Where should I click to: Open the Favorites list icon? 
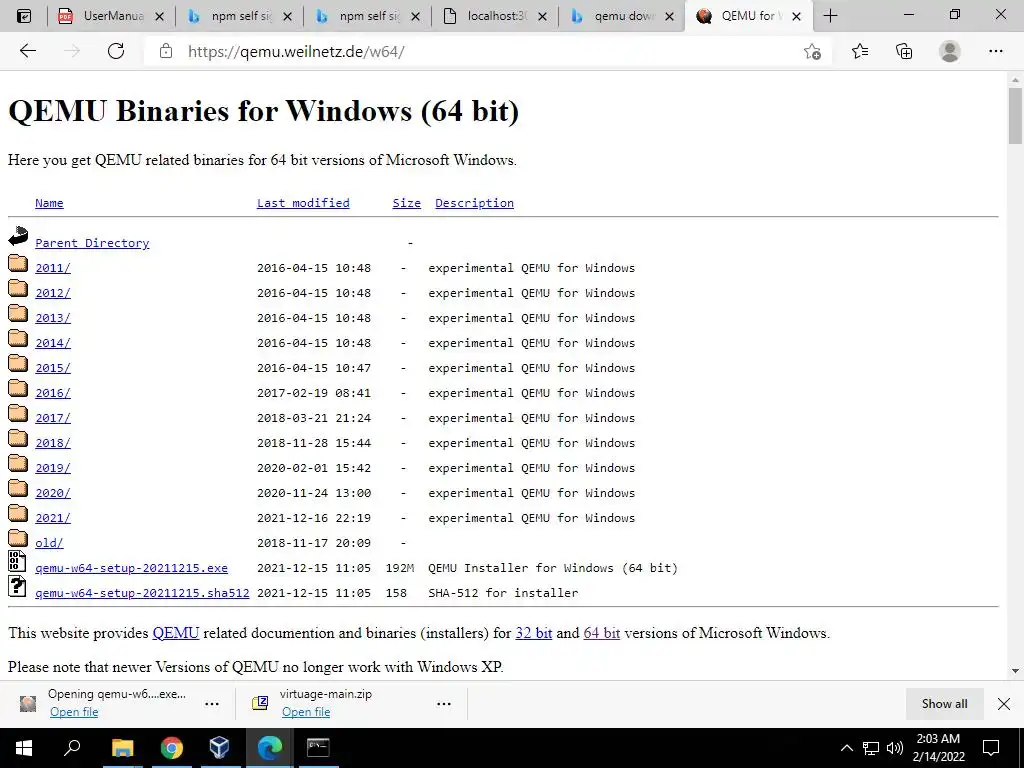859,51
